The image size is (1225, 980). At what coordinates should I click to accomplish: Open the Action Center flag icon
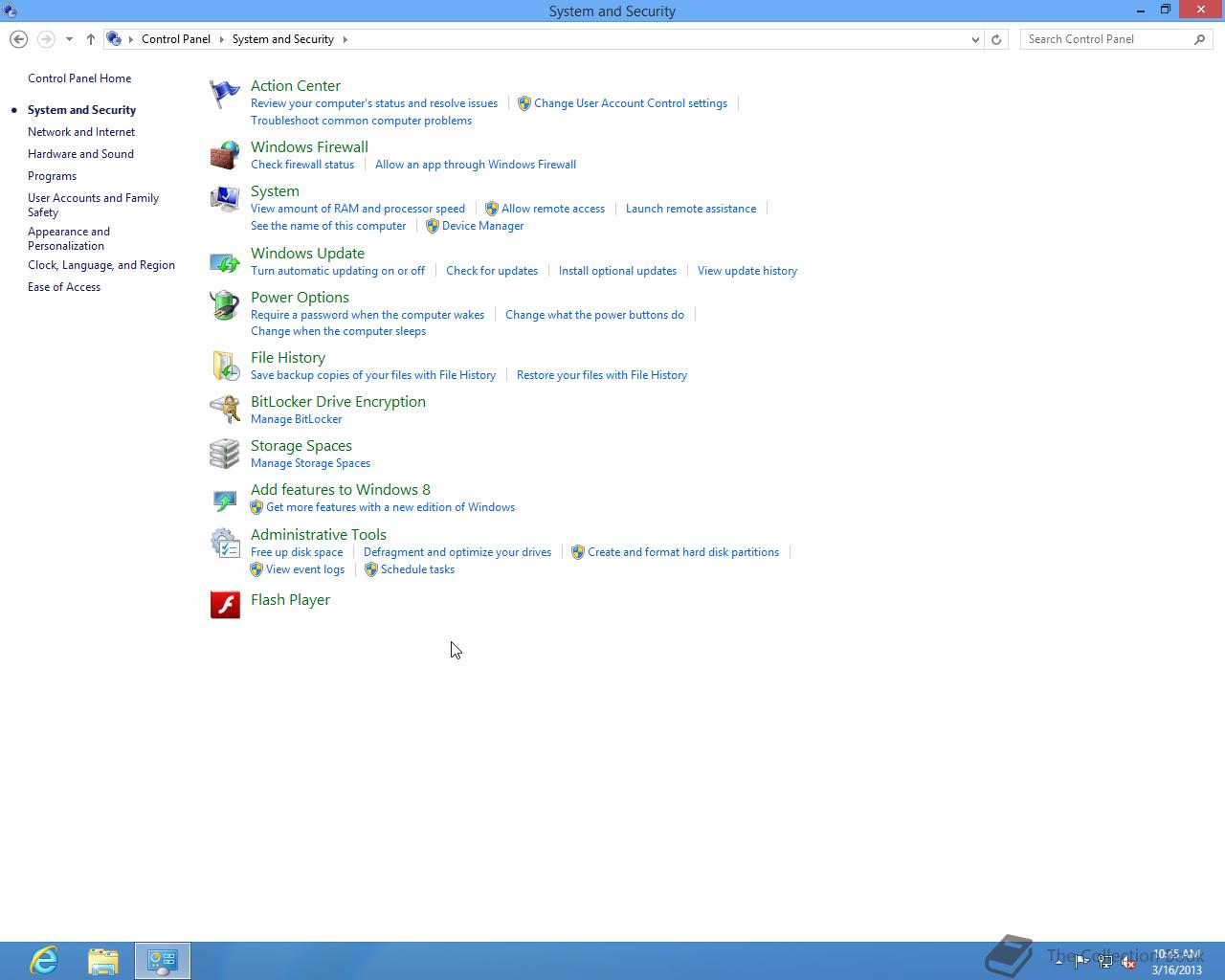click(225, 94)
